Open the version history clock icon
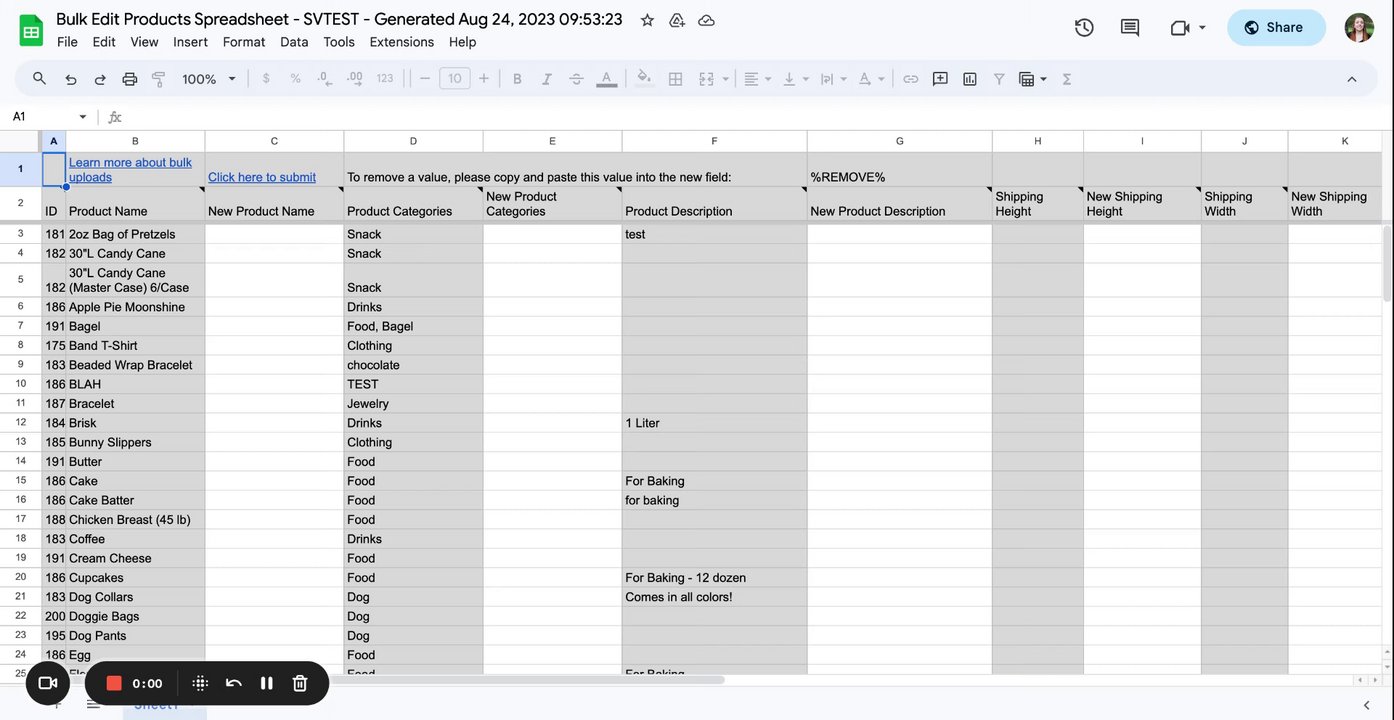 (1084, 28)
